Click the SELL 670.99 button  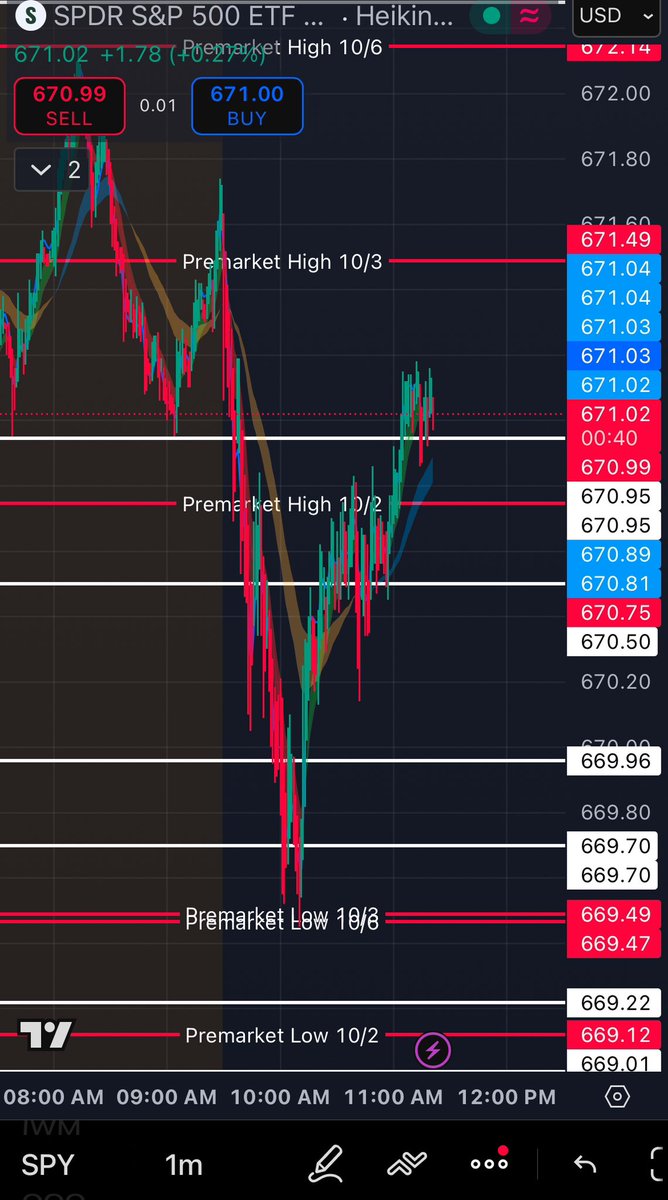point(69,106)
